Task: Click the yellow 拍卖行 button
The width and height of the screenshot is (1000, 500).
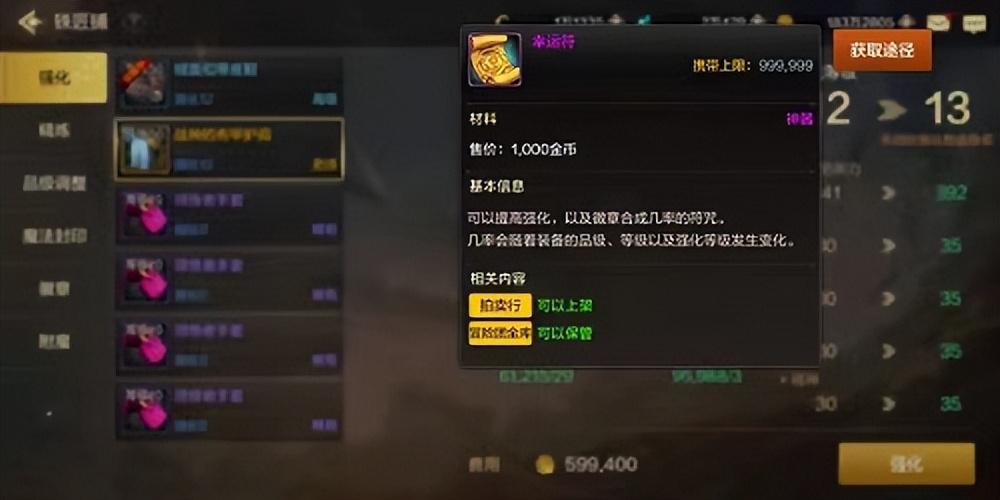Action: point(500,305)
